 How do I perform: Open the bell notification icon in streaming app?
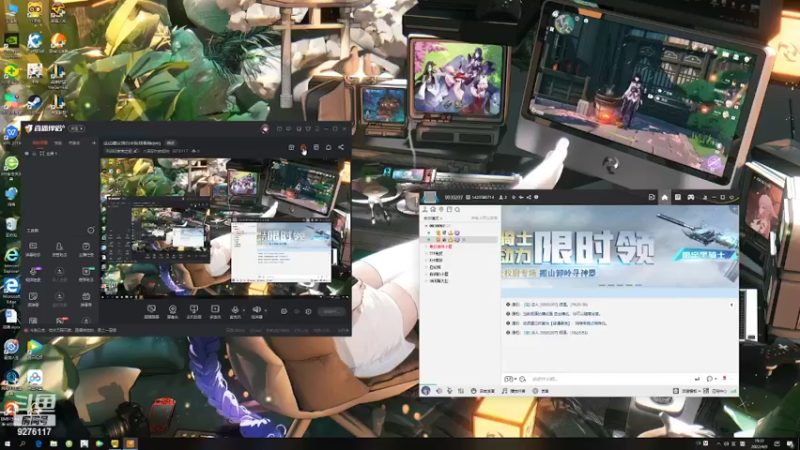pos(329,147)
